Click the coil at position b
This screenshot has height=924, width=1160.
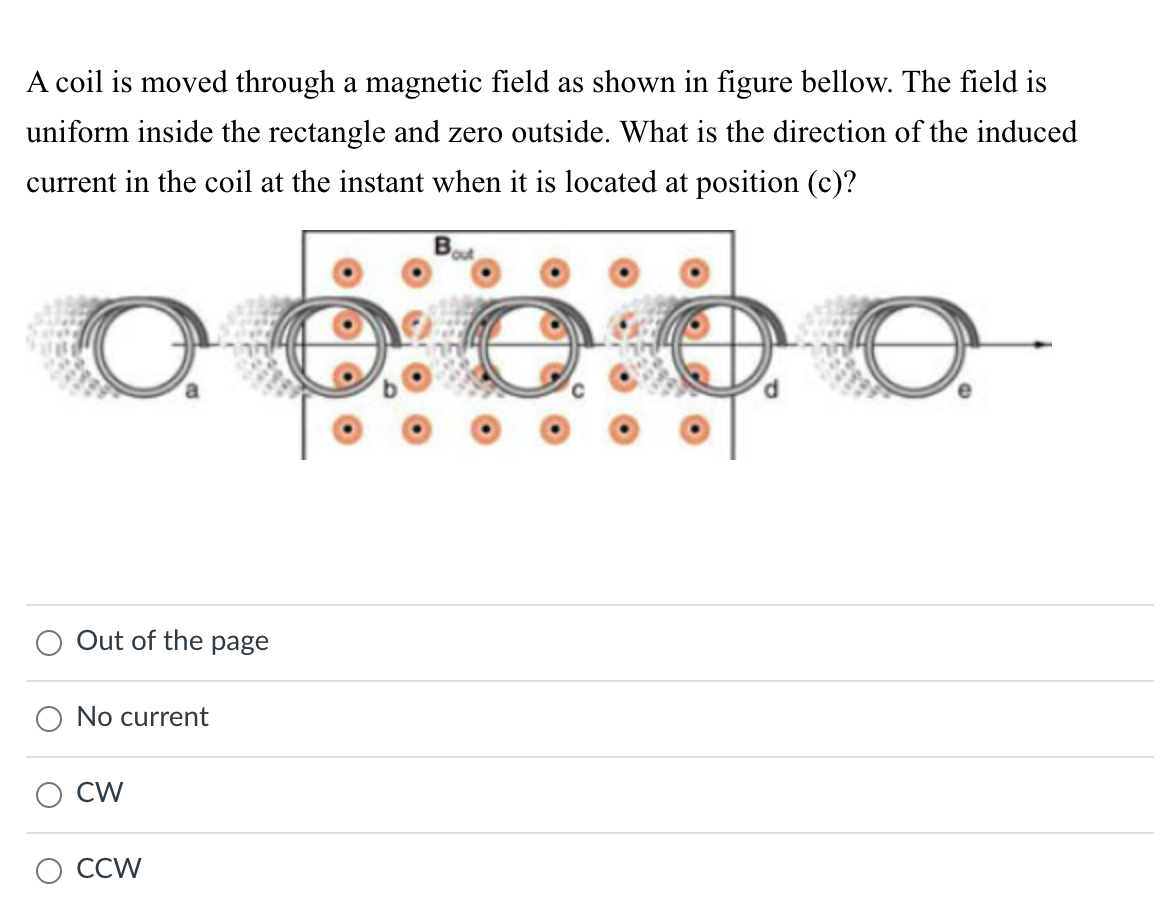click(330, 345)
